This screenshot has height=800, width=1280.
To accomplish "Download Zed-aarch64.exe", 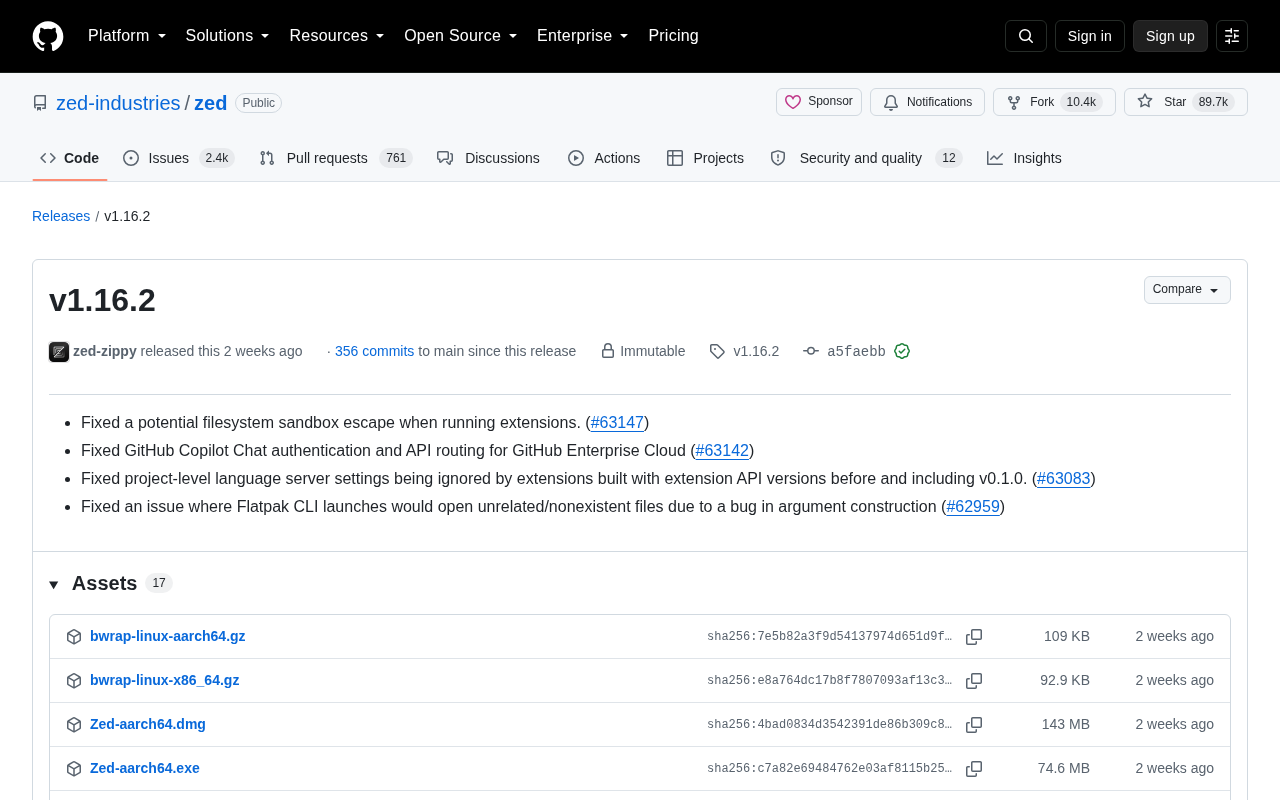I will click(145, 768).
